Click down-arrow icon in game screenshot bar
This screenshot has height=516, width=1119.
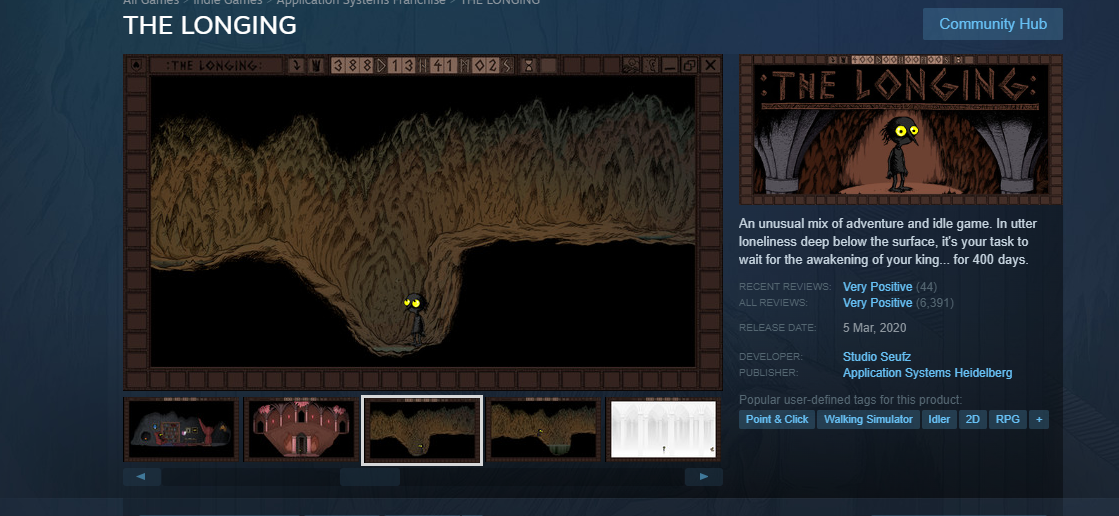pos(296,66)
